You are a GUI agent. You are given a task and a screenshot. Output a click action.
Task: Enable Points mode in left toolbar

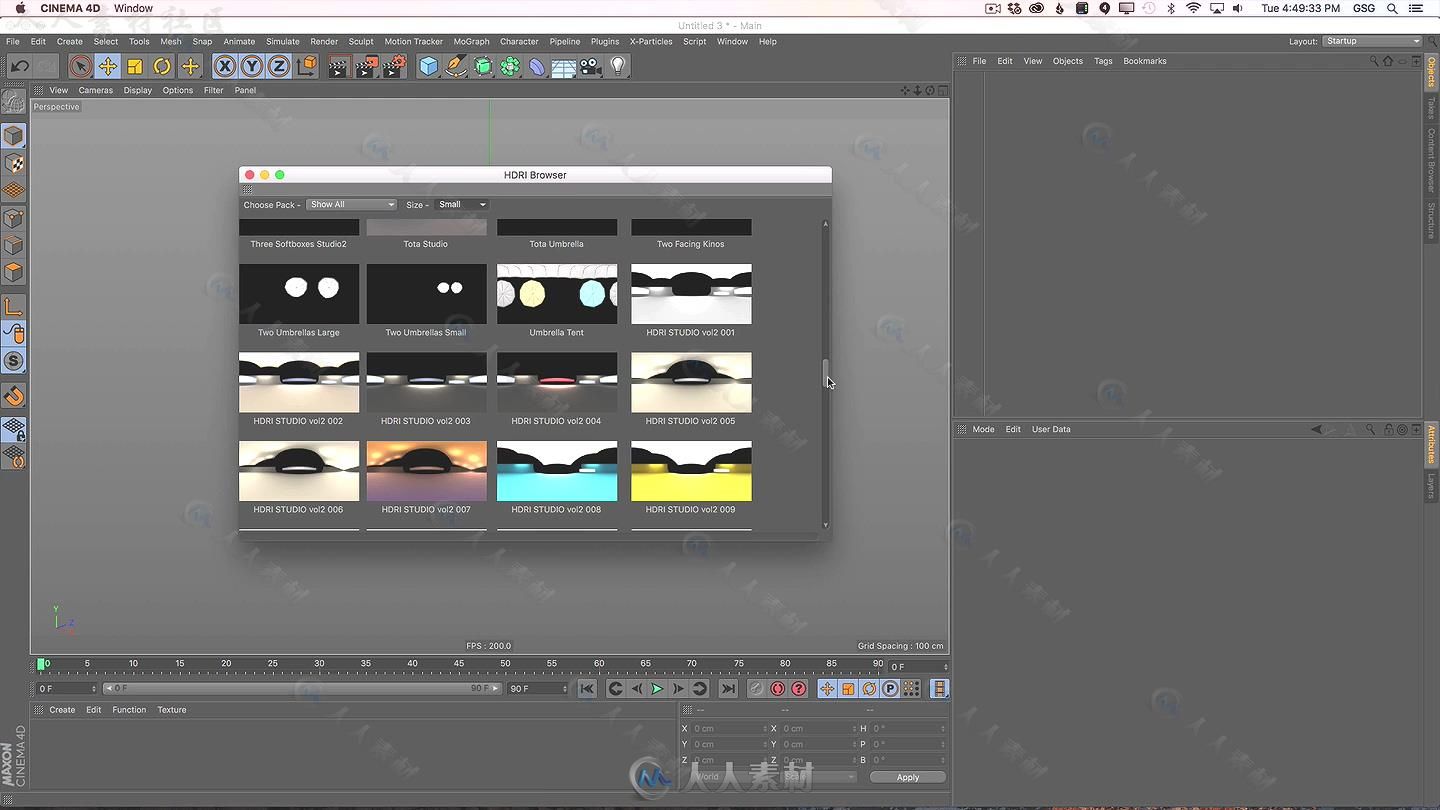(14, 217)
